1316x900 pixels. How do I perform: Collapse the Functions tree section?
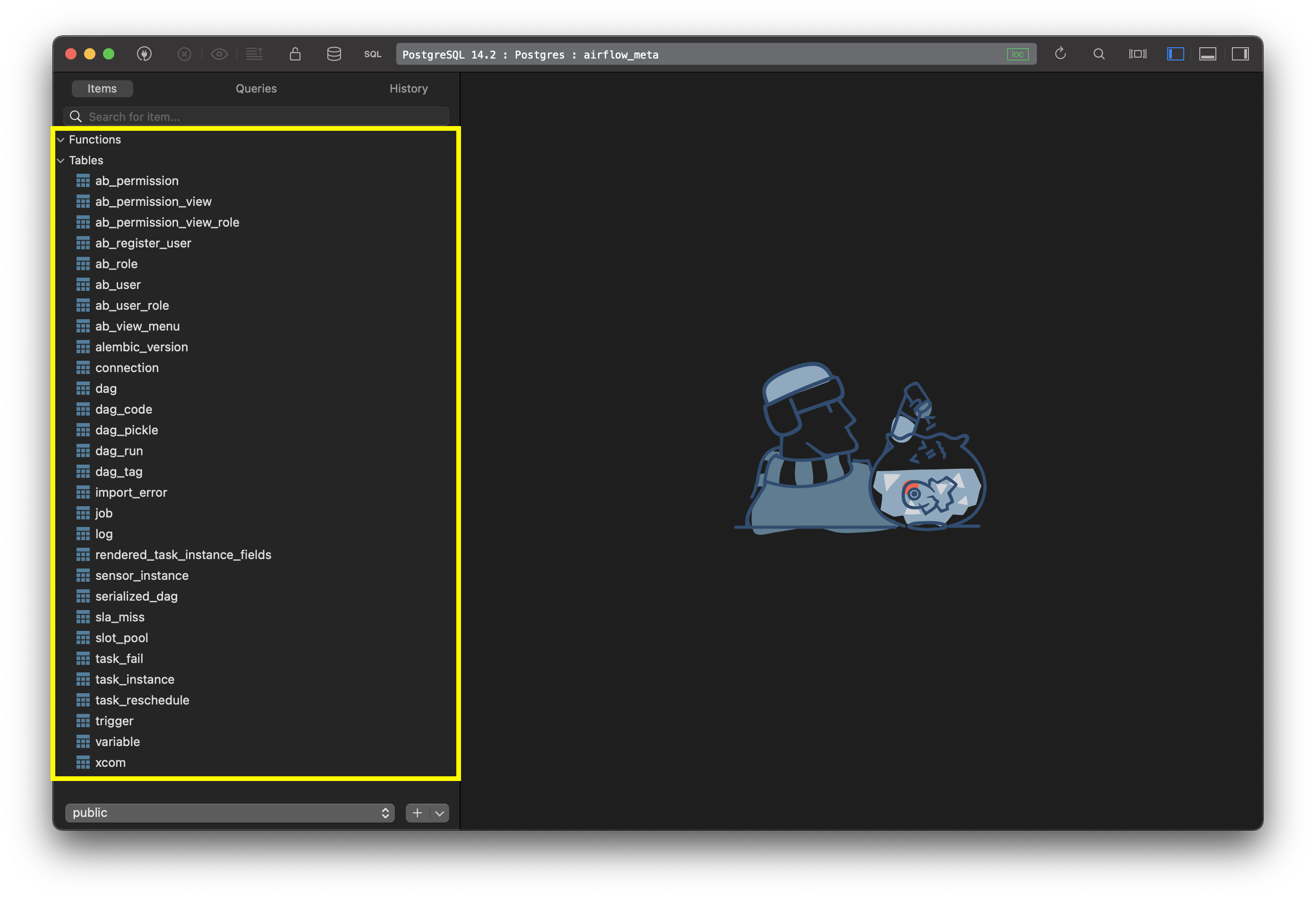pos(61,140)
